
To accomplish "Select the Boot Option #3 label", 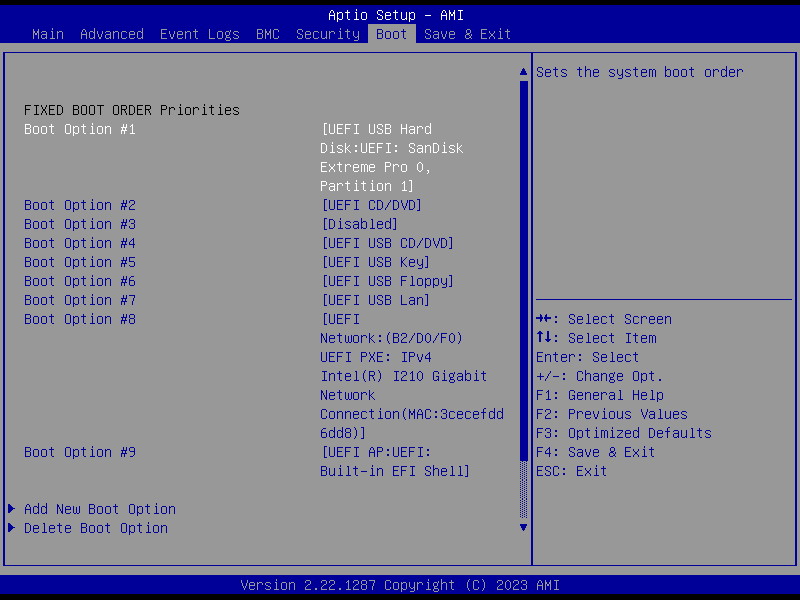I will pos(80,224).
